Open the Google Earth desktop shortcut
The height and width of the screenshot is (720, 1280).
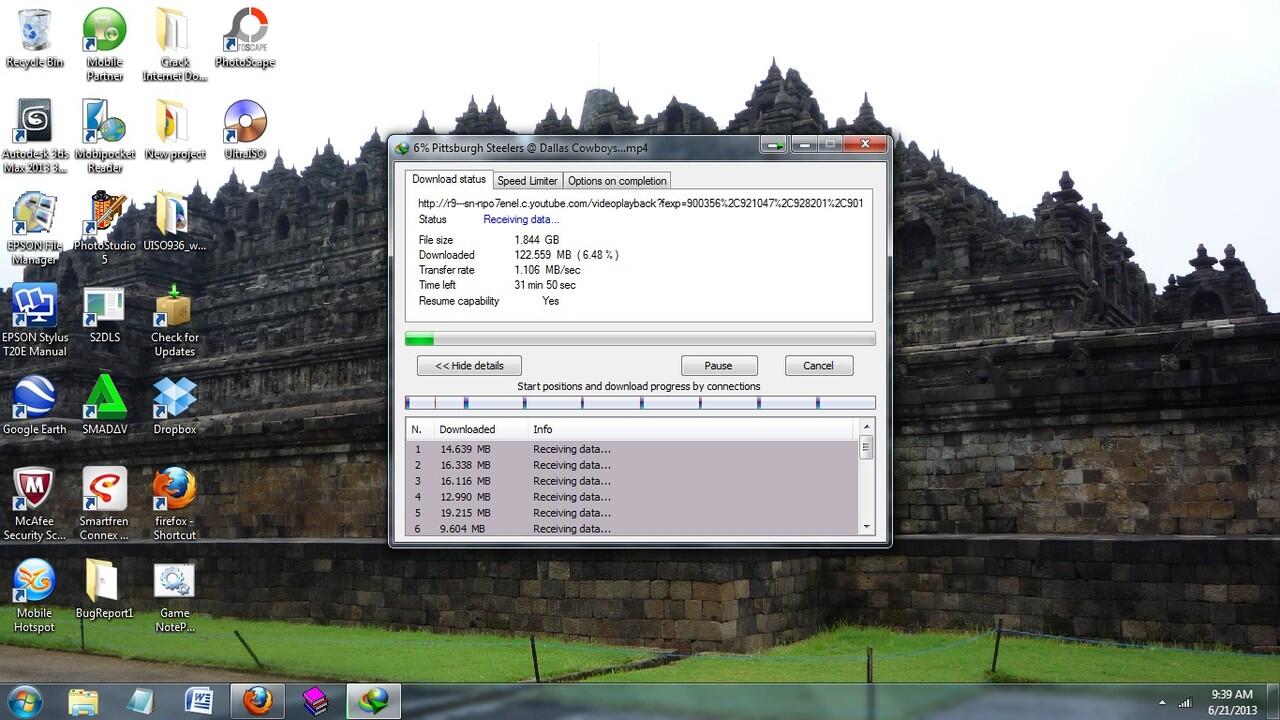pos(34,405)
